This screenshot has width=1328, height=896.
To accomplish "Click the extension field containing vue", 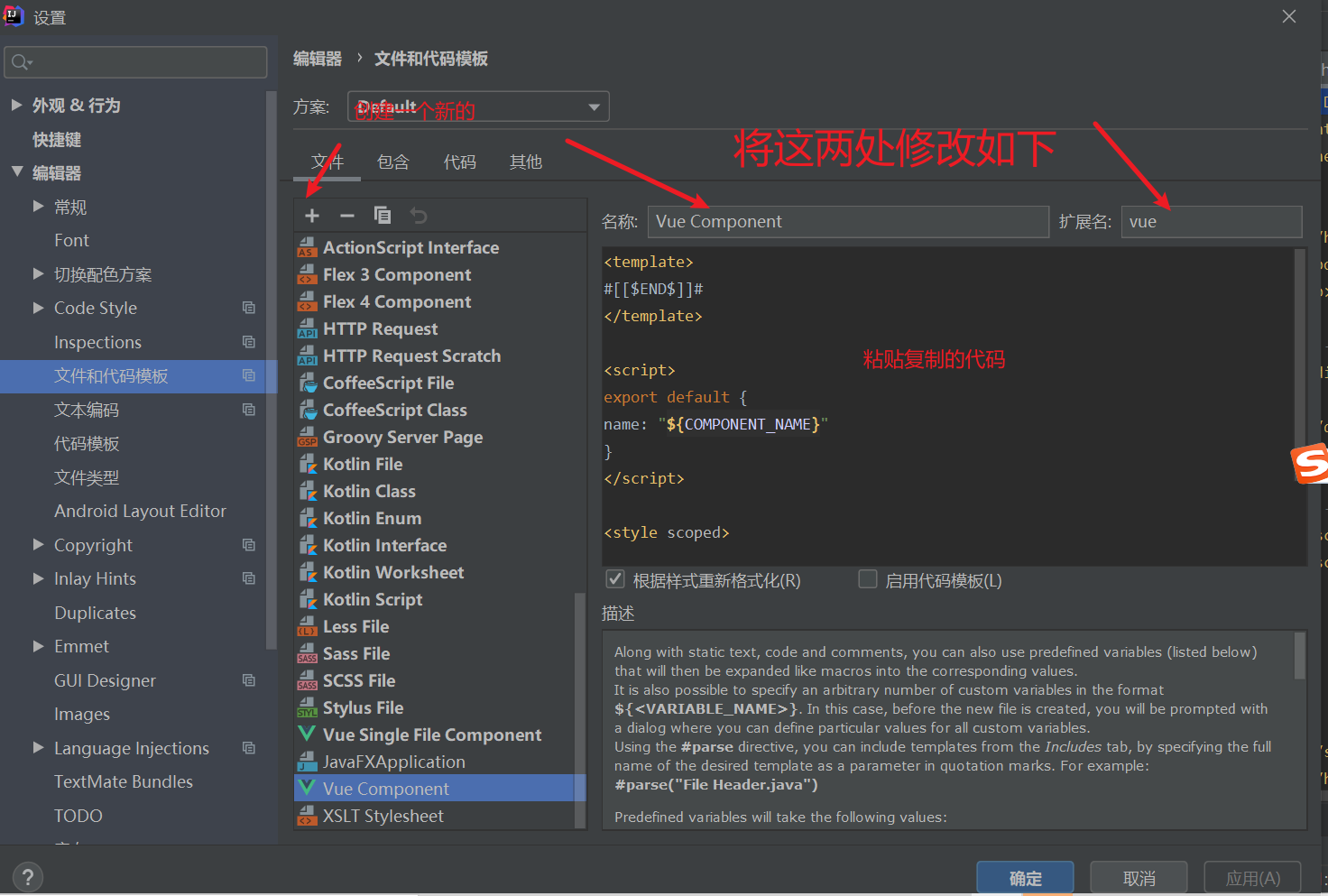I will tap(1212, 222).
